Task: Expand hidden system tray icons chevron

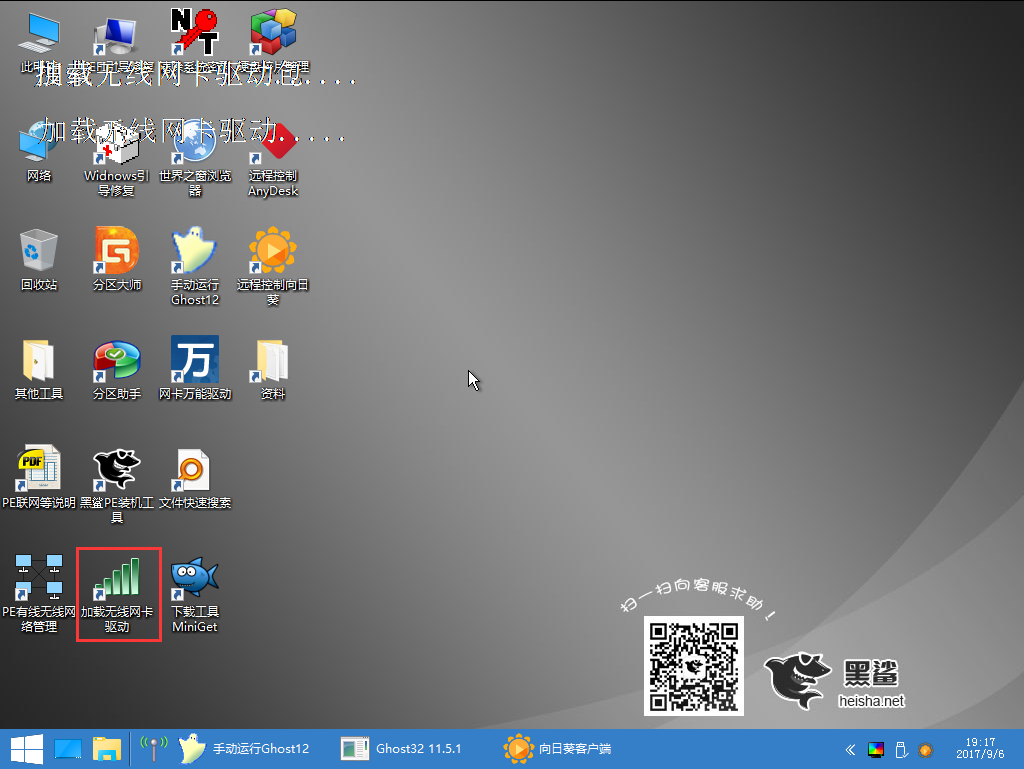Action: point(850,749)
